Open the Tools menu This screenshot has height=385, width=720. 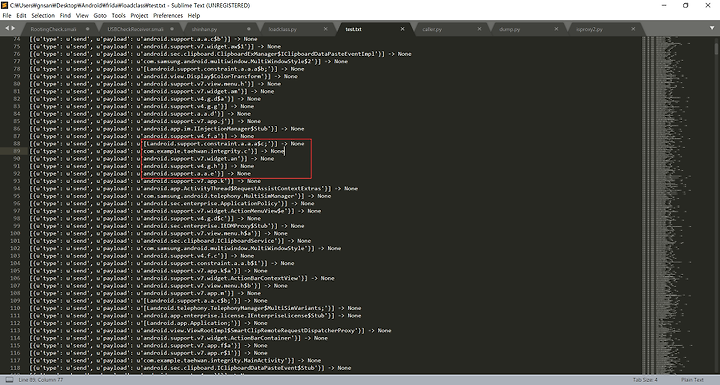point(118,15)
